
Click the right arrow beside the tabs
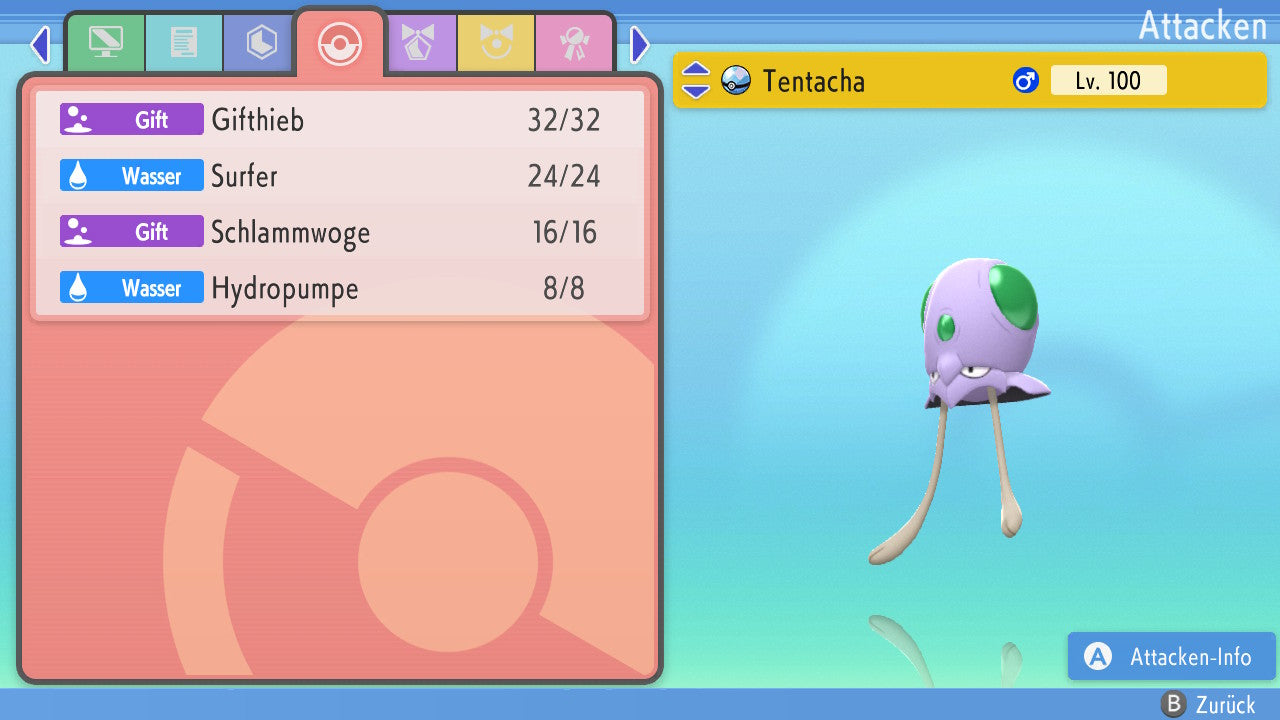coord(640,44)
